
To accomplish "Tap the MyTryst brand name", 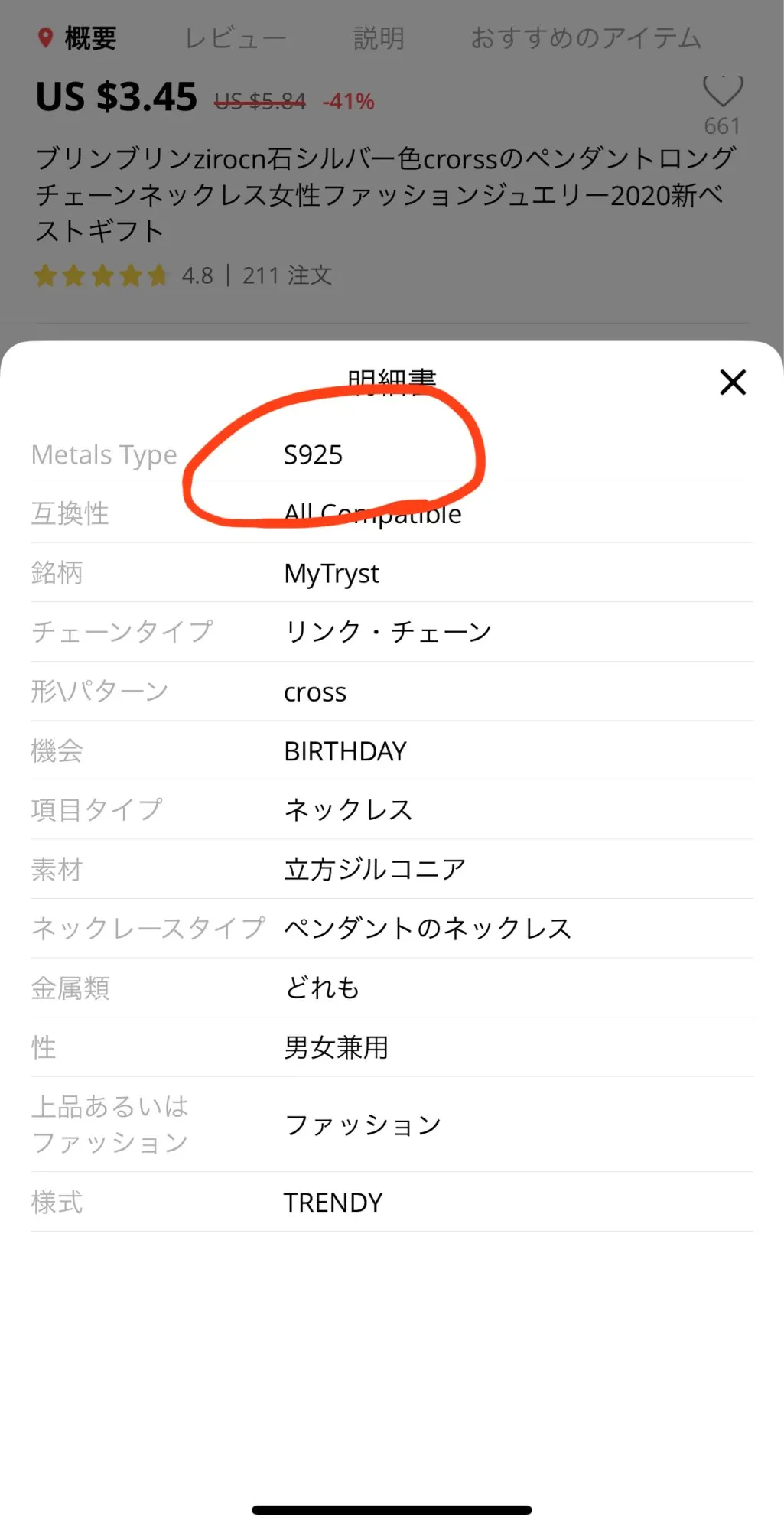I will tap(331, 573).
